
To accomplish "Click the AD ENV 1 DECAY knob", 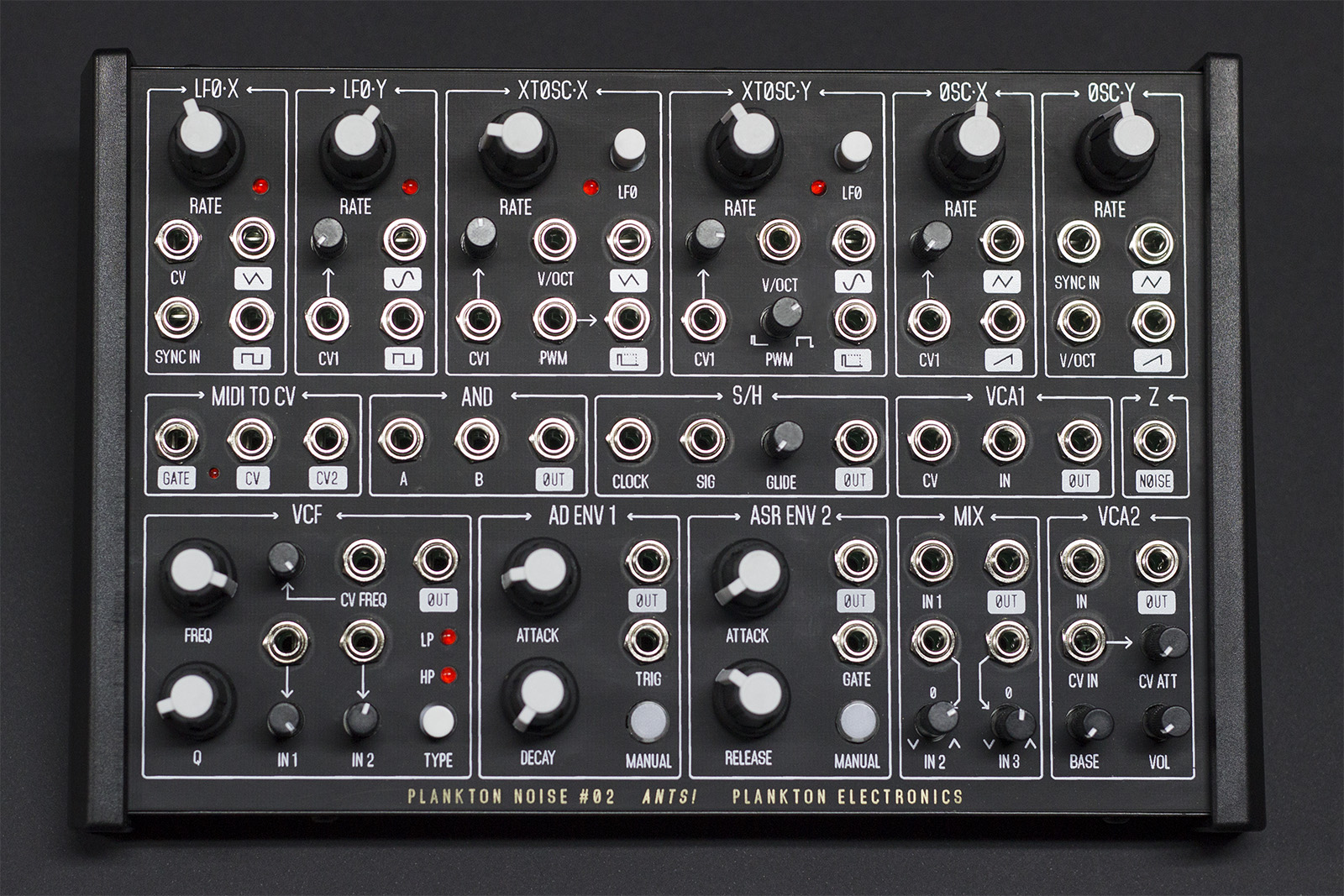I will (540, 700).
